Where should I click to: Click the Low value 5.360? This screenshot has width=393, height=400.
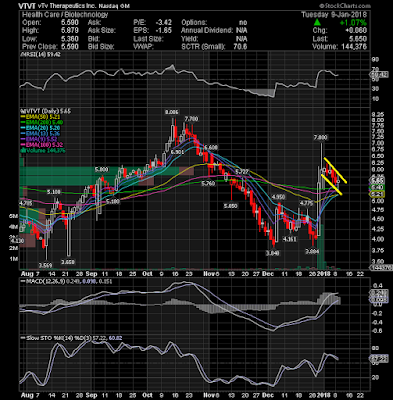(69, 39)
